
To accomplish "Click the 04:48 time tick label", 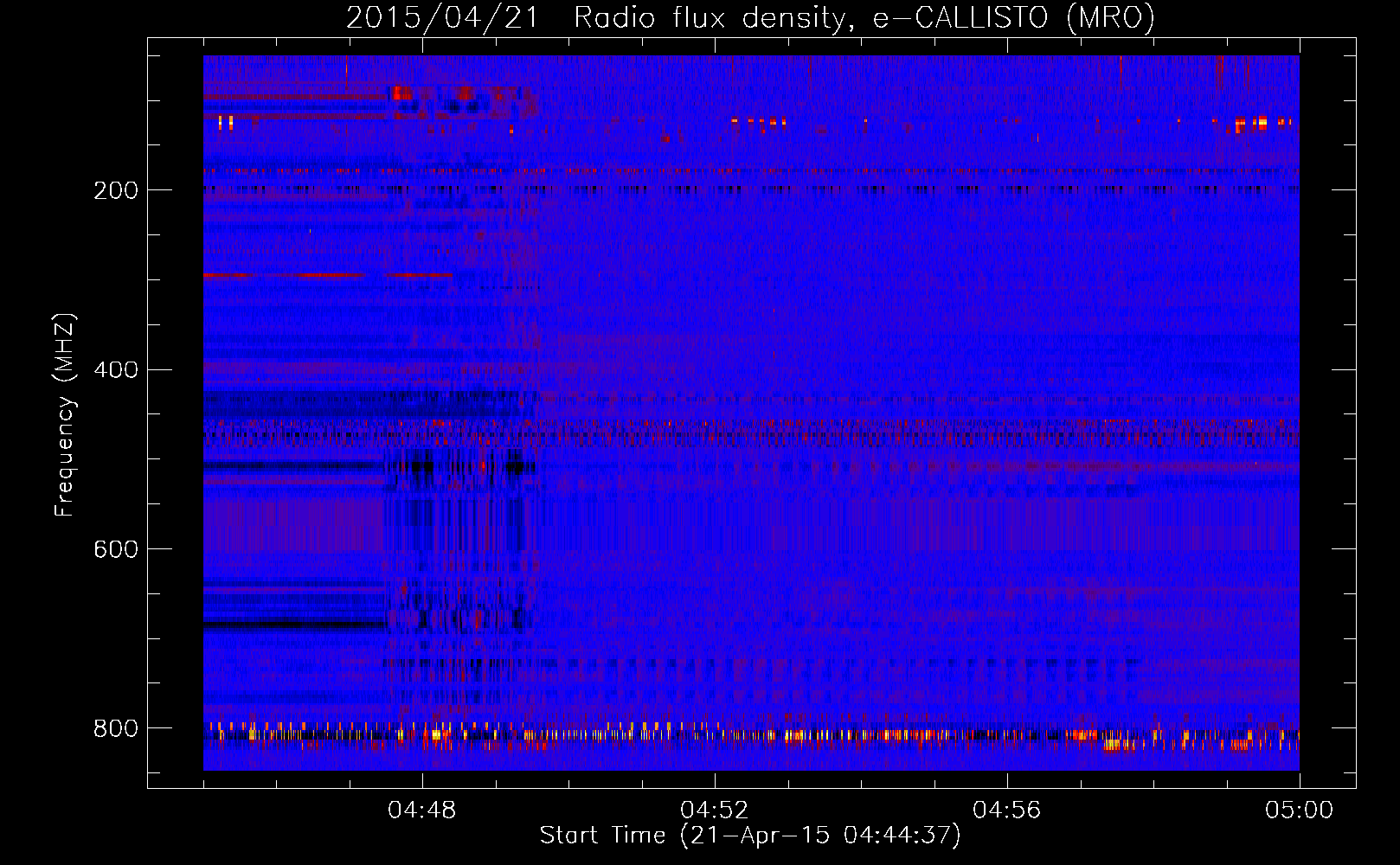I will click(x=421, y=811).
